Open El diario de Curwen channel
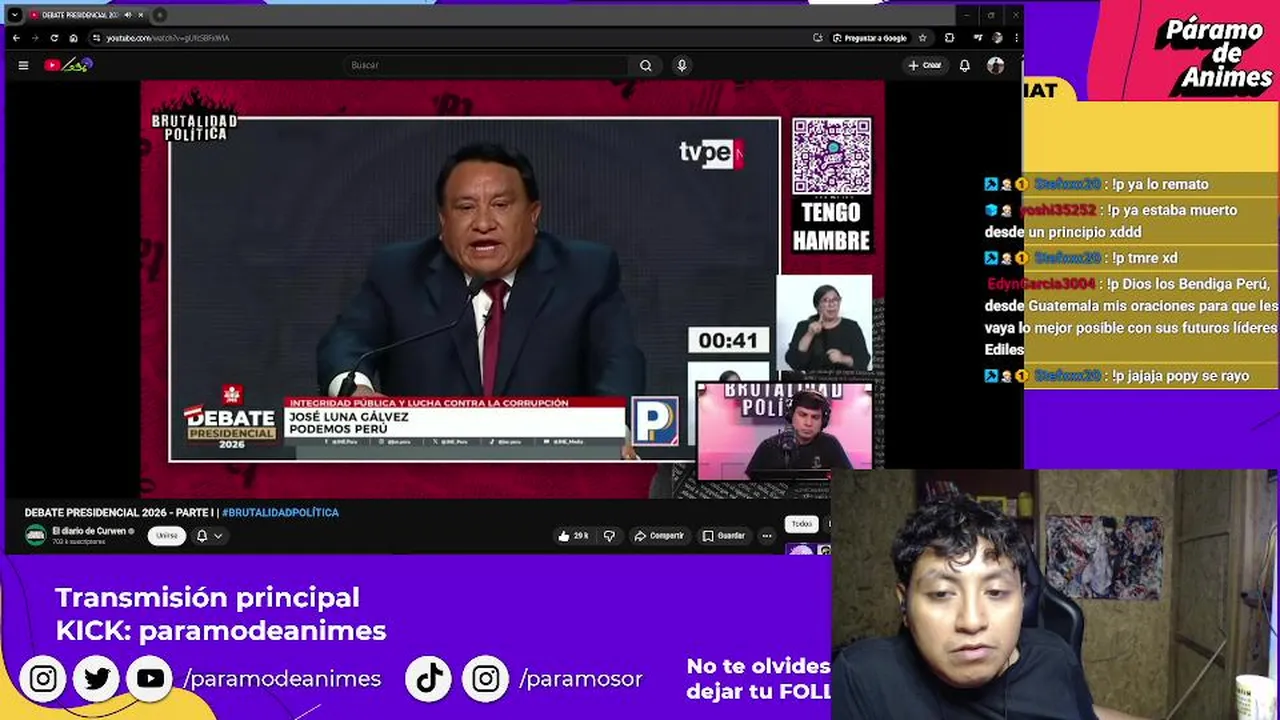This screenshot has height=720, width=1280. click(x=89, y=531)
